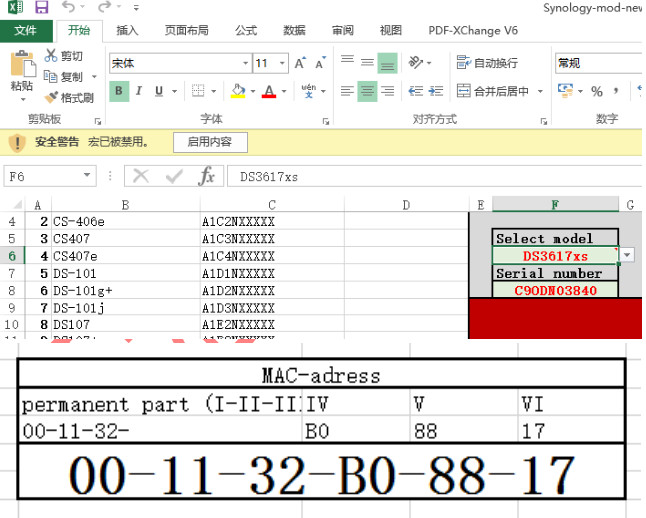Click the cell borders icon

[x=198, y=91]
